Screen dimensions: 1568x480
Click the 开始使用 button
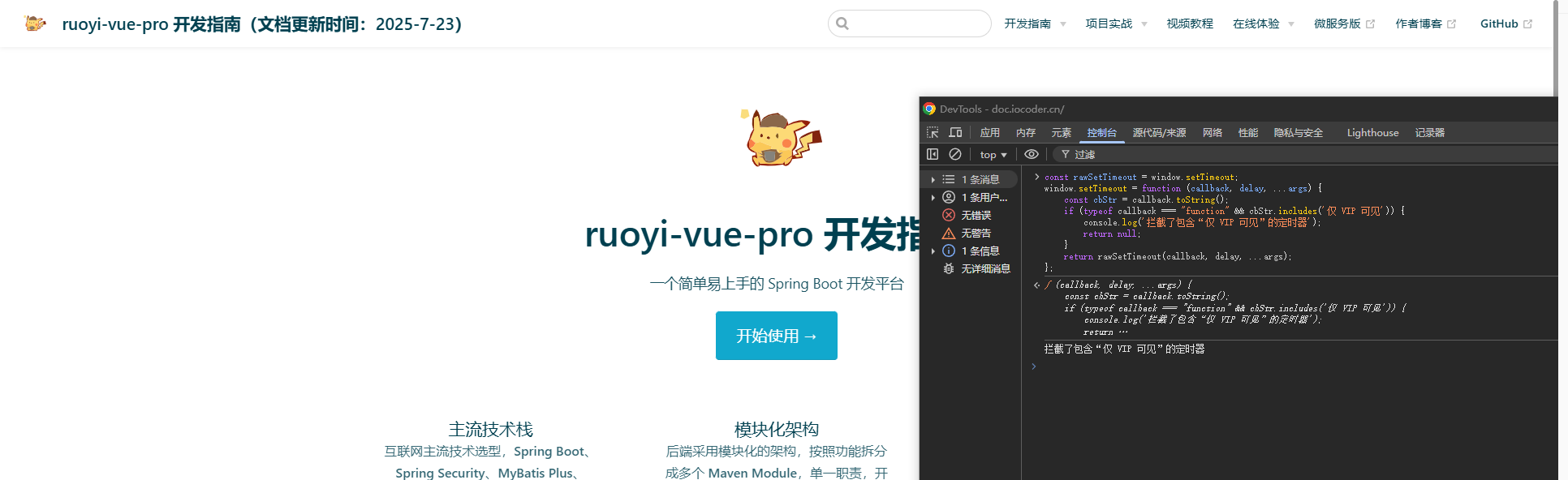[x=776, y=336]
